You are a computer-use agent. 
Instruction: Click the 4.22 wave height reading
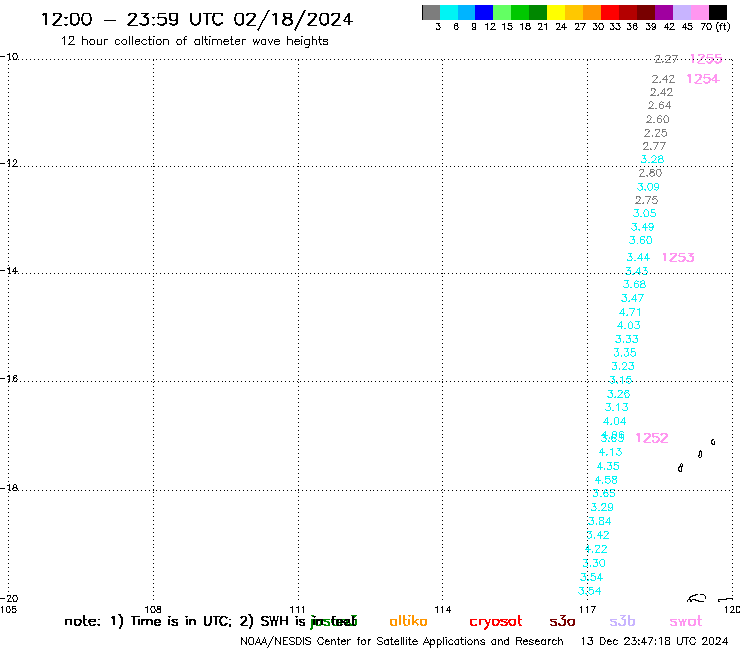point(596,549)
